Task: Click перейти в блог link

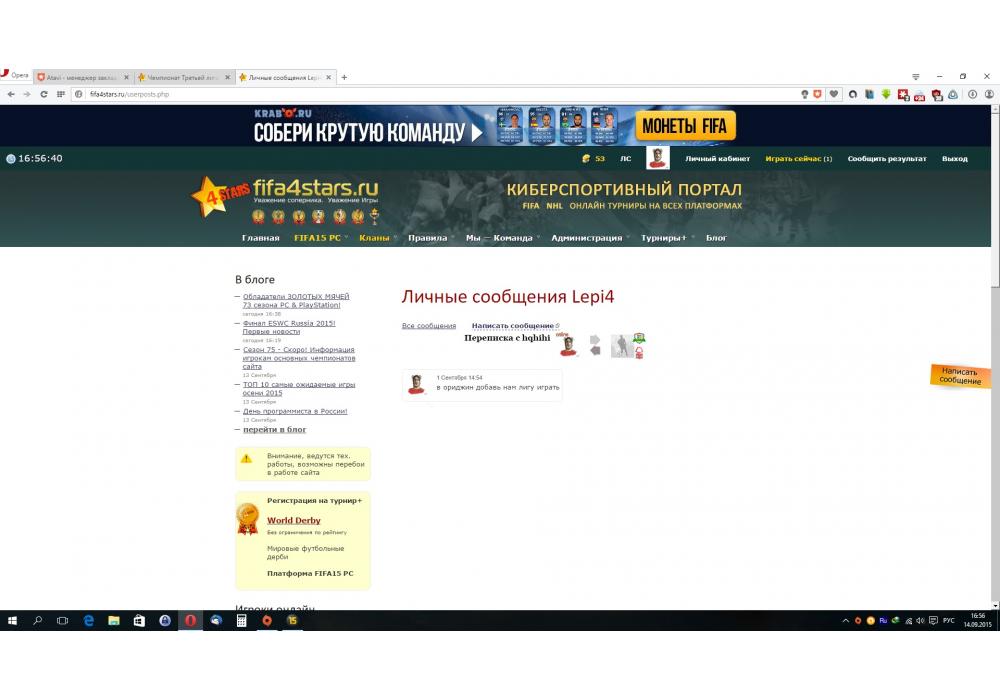Action: [x=274, y=430]
